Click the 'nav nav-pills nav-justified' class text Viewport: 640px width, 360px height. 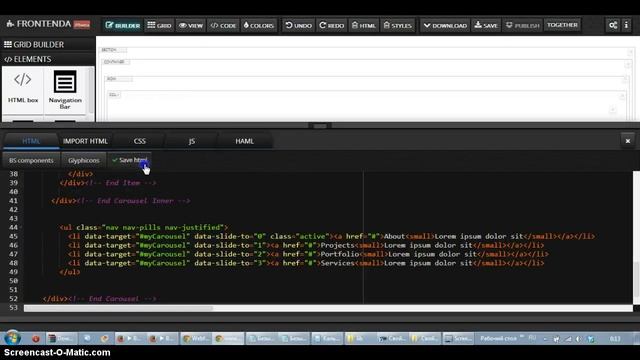(x=163, y=227)
